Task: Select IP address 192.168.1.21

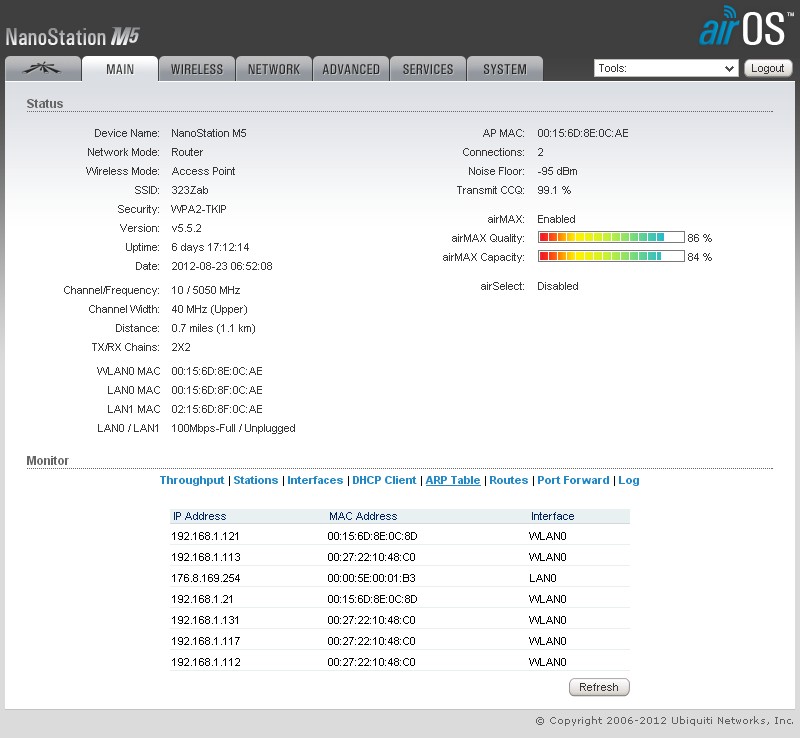Action: click(x=202, y=599)
